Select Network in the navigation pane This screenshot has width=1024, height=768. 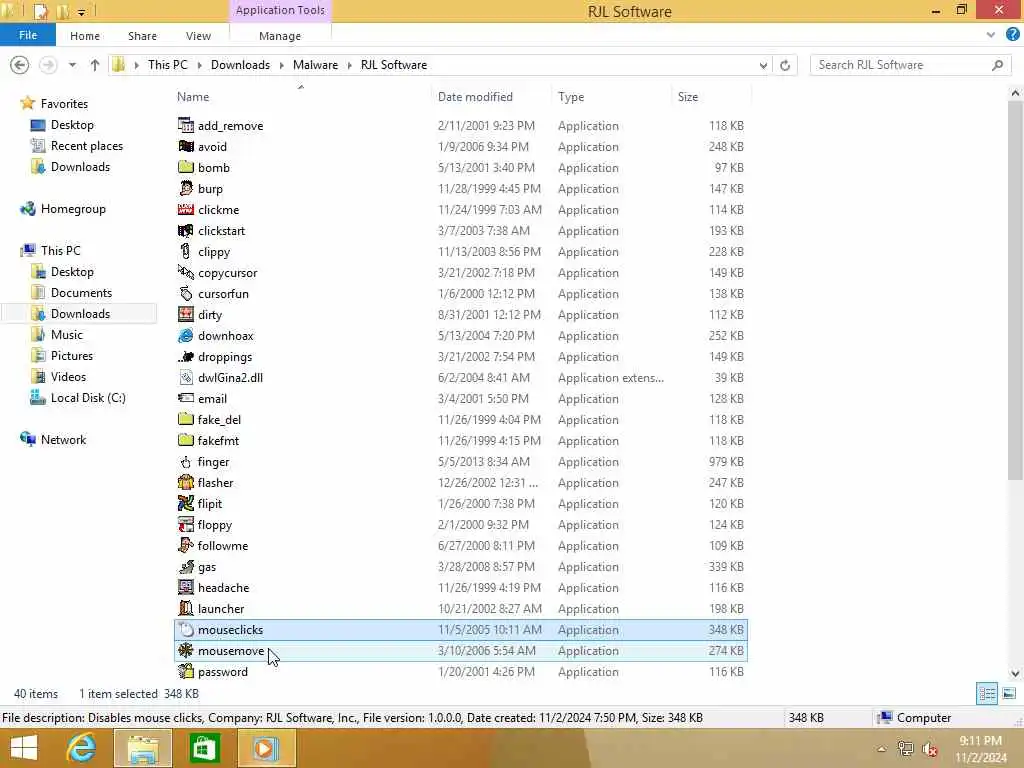click(63, 440)
